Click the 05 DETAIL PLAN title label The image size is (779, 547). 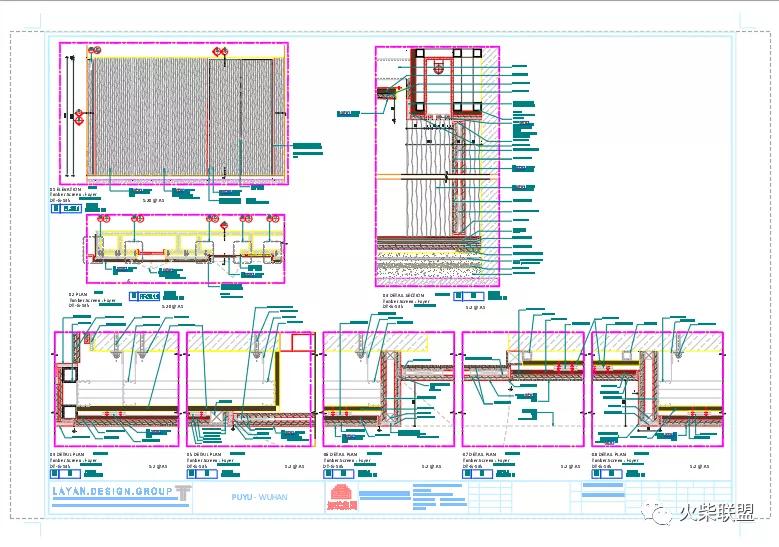click(205, 455)
